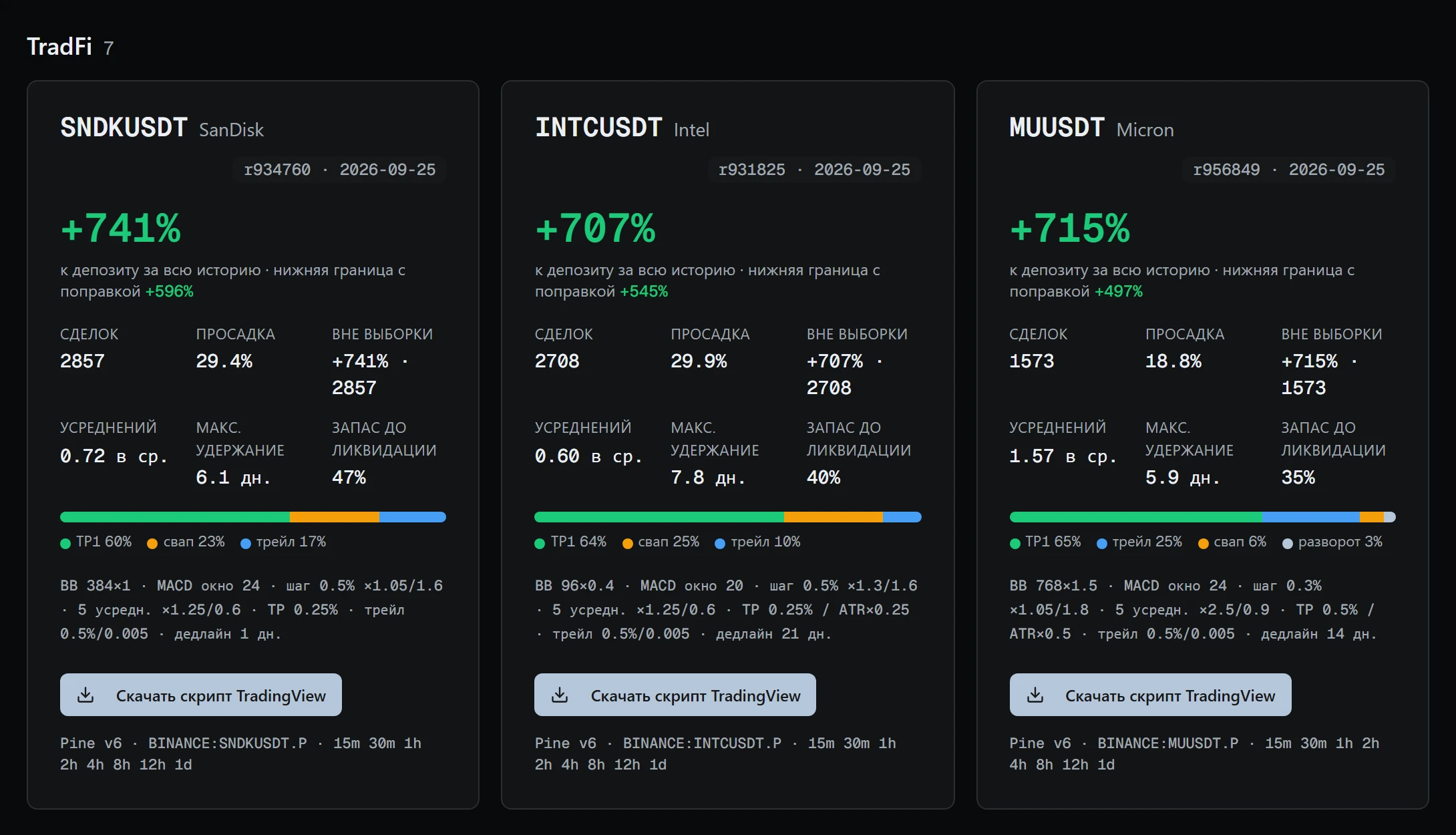Viewport: 1456px width, 835px height.
Task: Click the download icon on the SNDKUSDT card
Action: pyautogui.click(x=85, y=695)
